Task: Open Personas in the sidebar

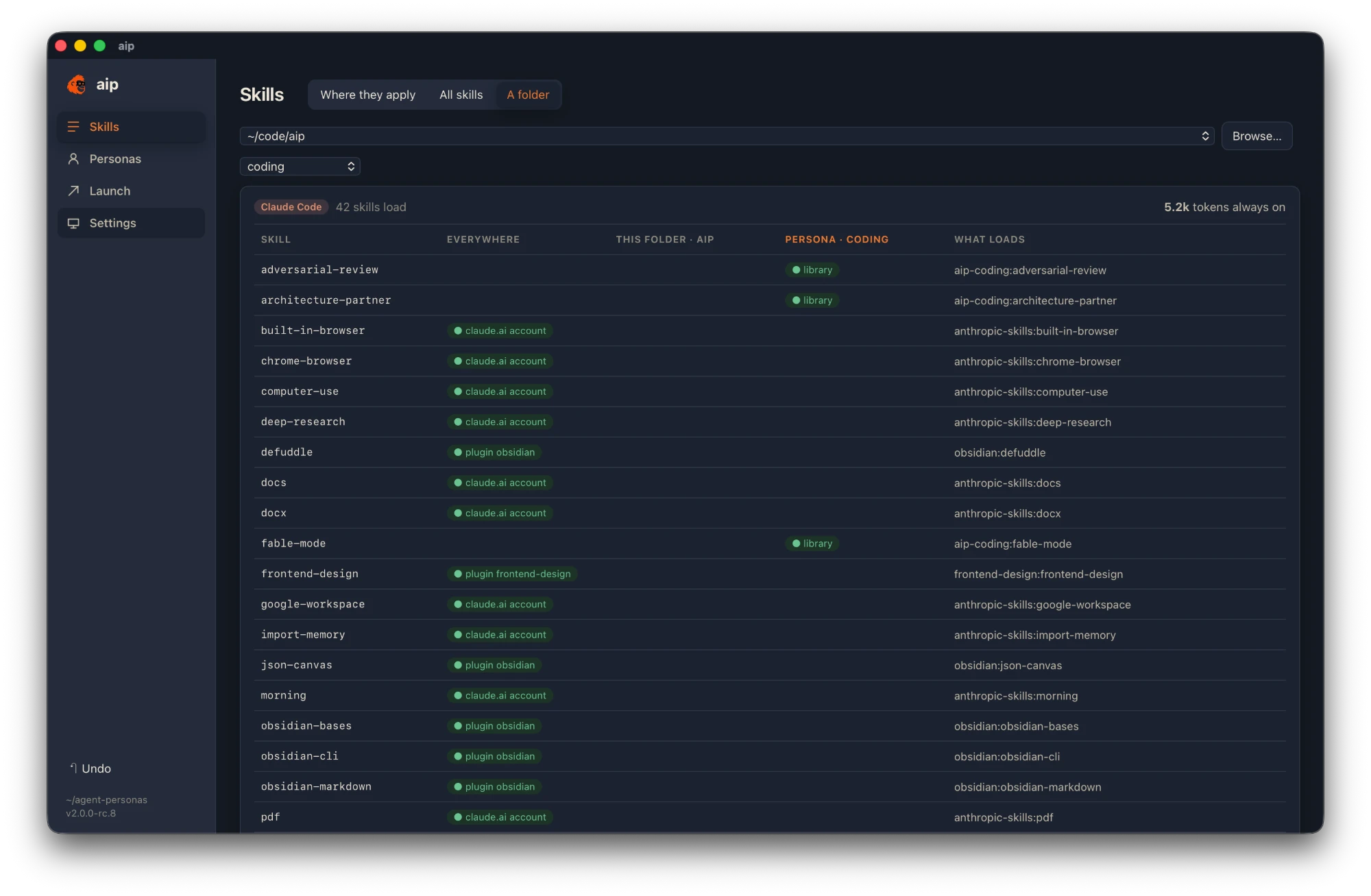Action: click(131, 159)
